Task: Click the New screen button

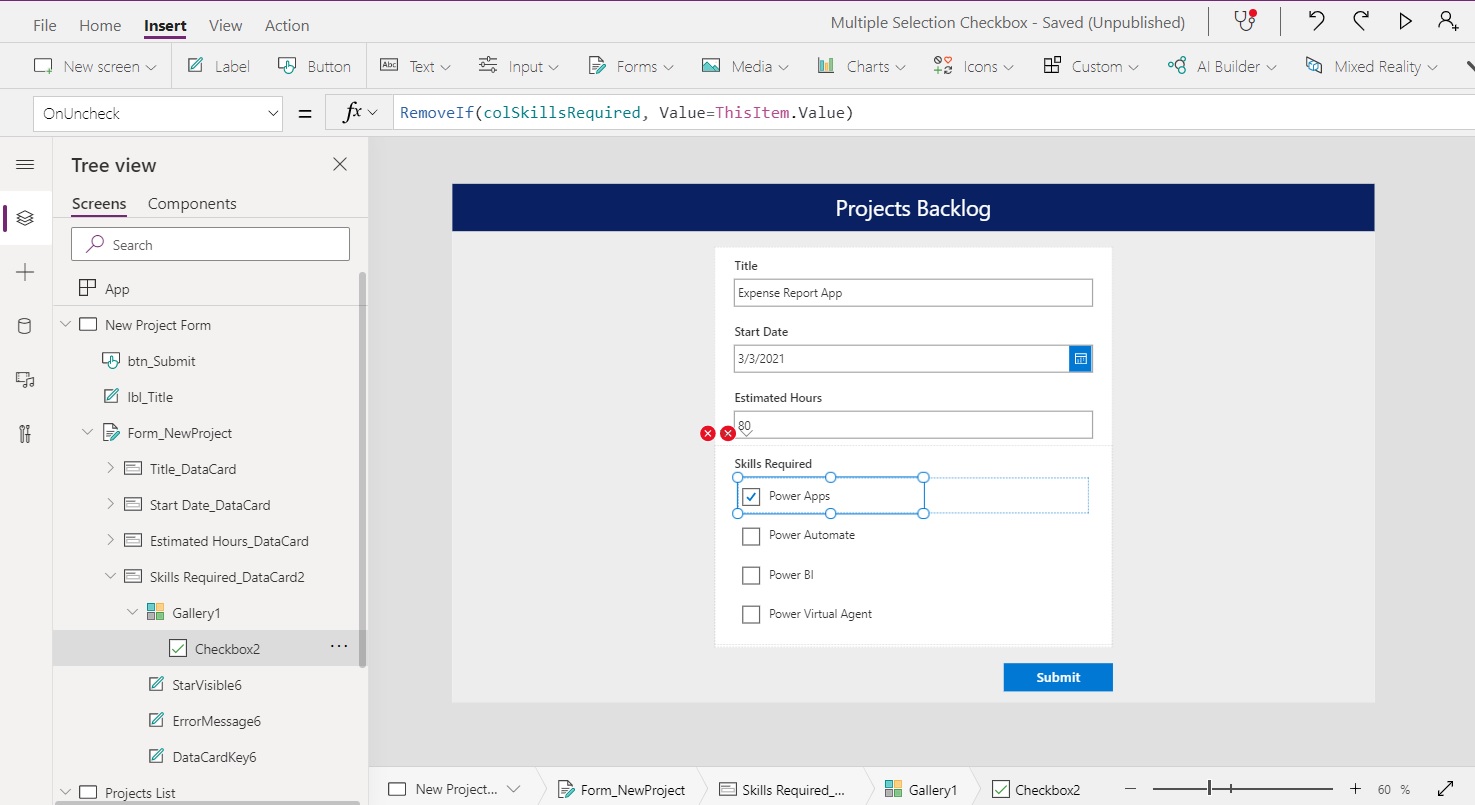Action: point(95,66)
